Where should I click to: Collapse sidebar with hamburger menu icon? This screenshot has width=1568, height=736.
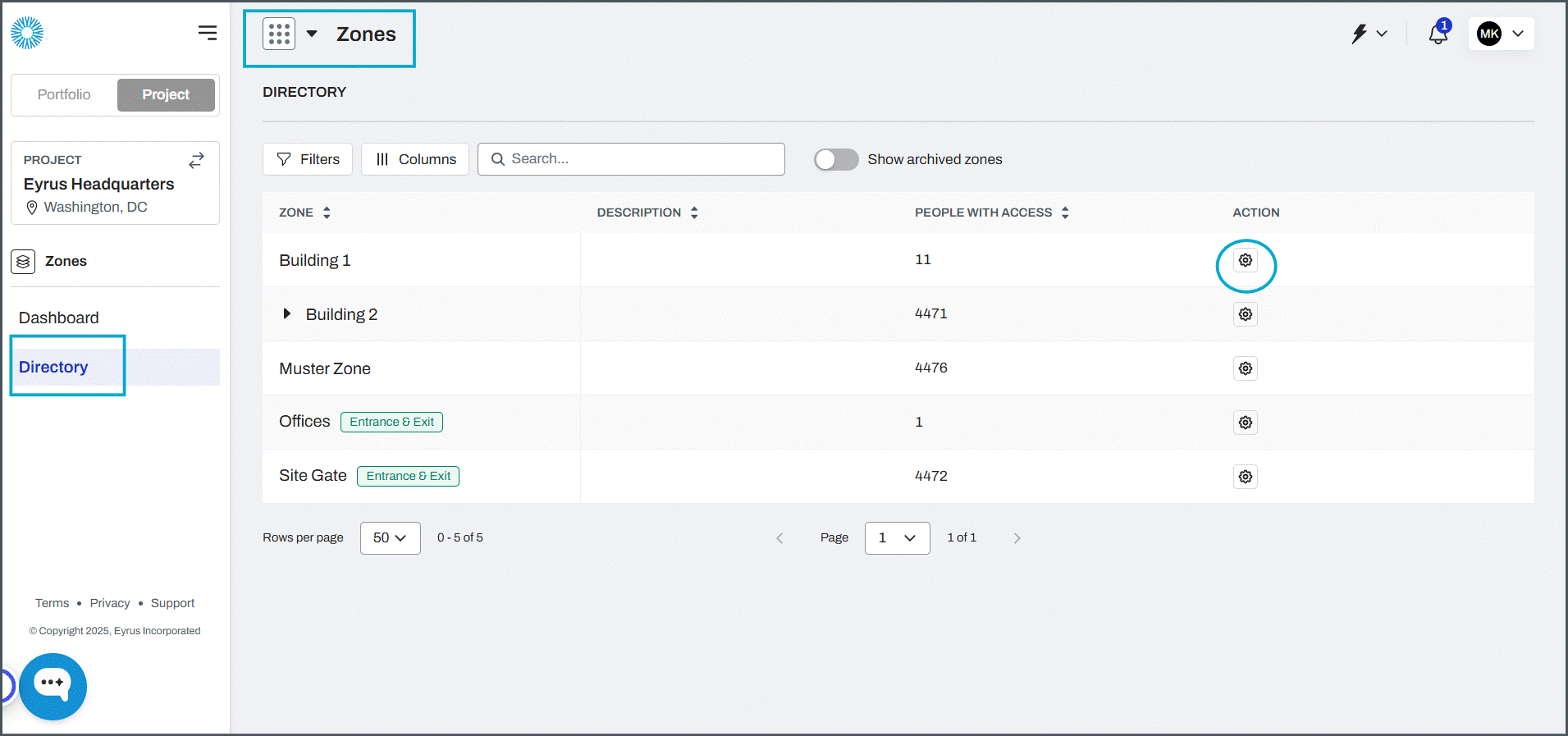click(208, 32)
